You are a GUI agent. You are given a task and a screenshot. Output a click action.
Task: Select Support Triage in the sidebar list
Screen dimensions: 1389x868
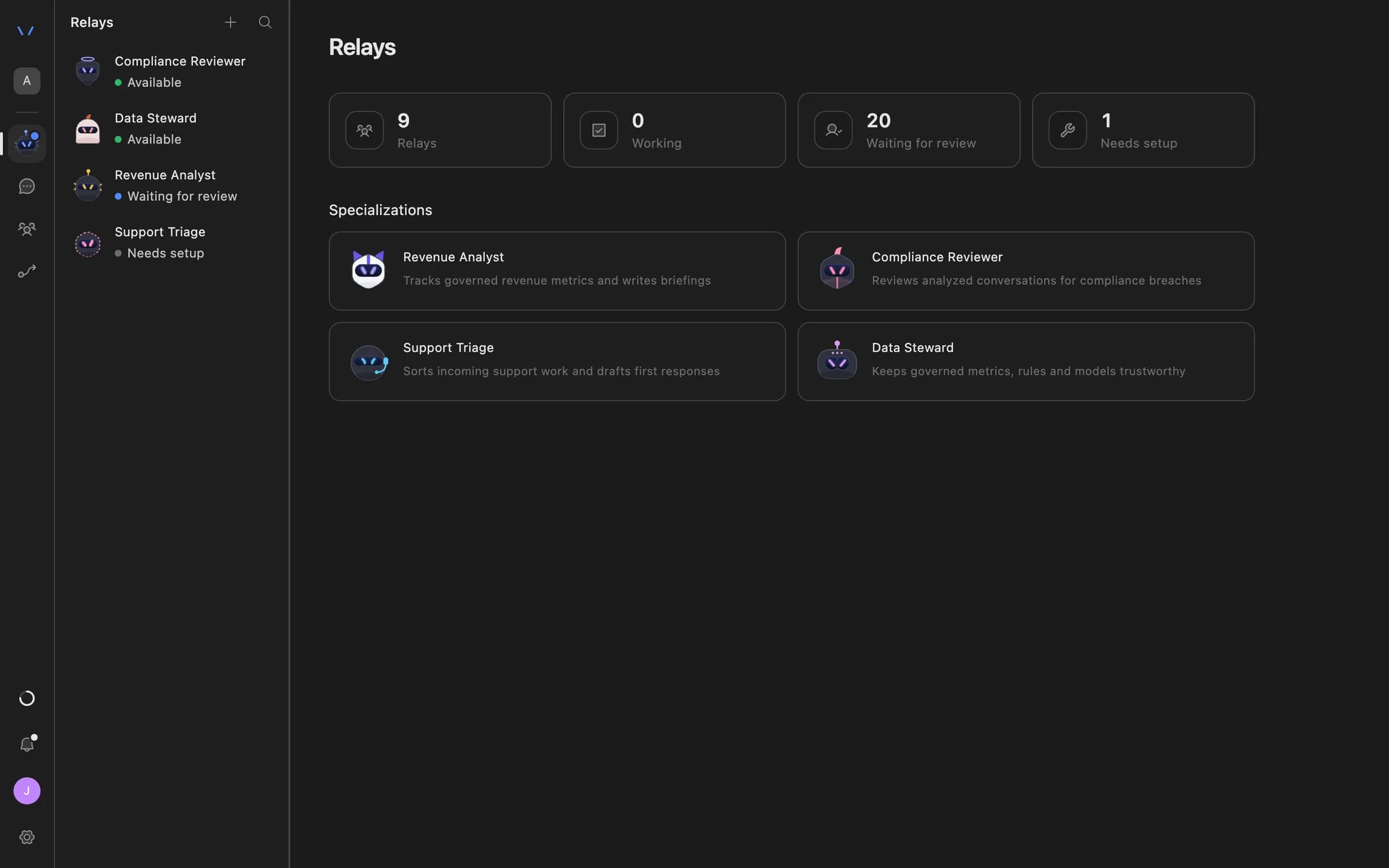tap(172, 242)
